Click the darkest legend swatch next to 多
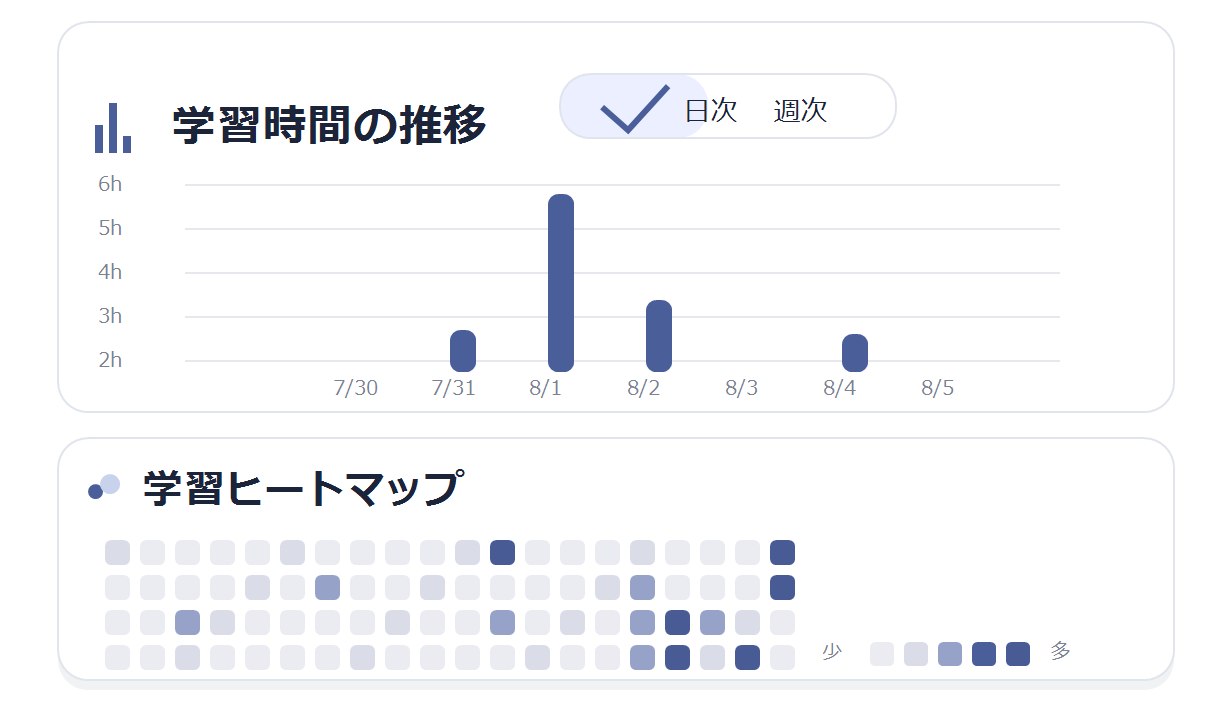1232x720 pixels. 1018,654
